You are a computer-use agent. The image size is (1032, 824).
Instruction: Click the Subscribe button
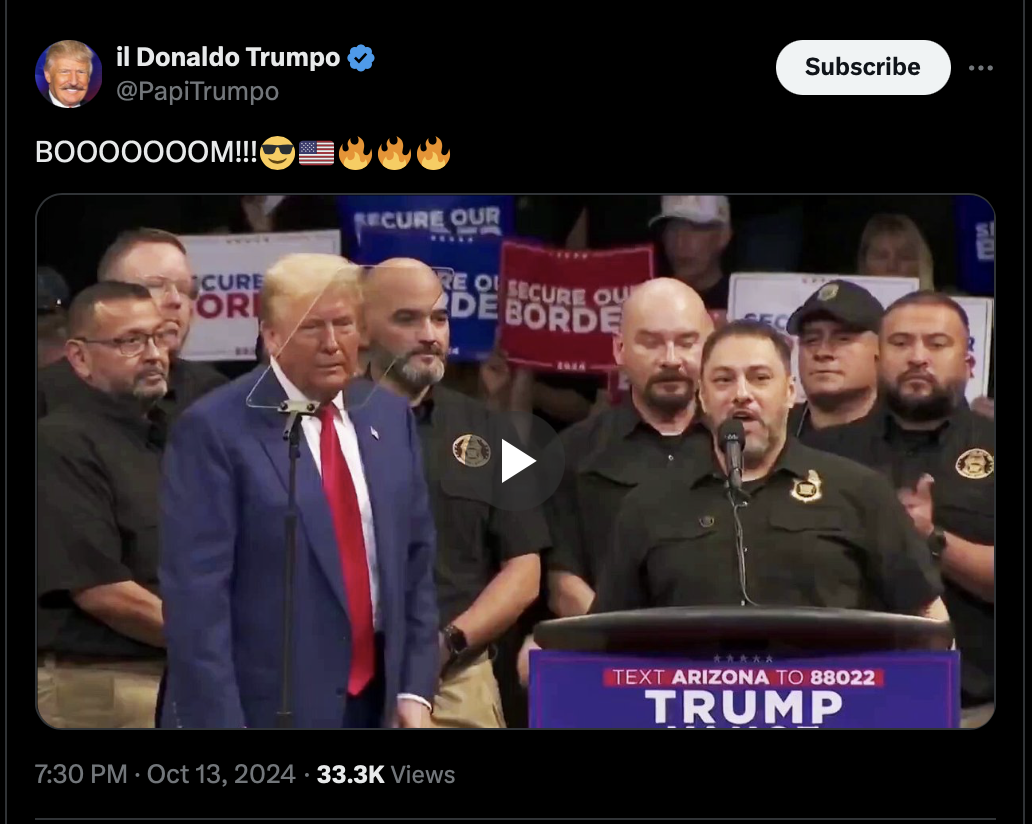[x=863, y=67]
